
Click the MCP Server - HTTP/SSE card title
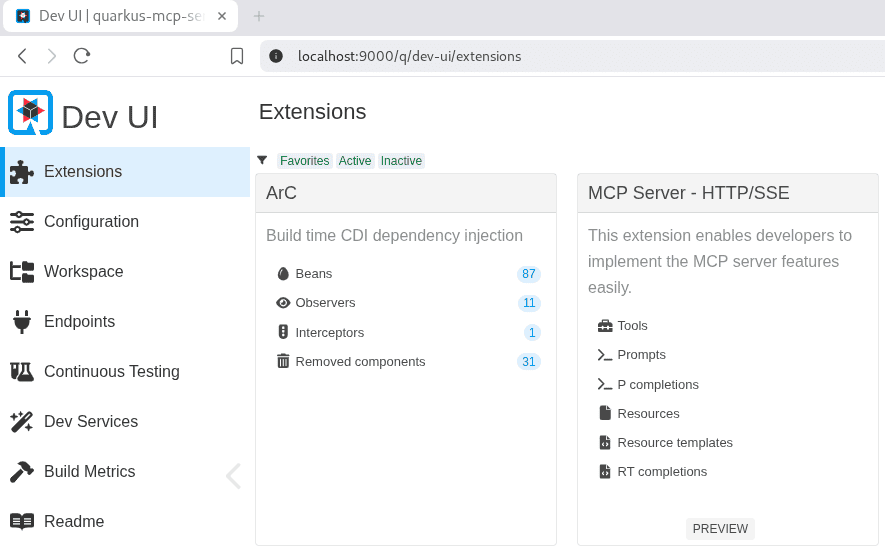click(x=689, y=193)
